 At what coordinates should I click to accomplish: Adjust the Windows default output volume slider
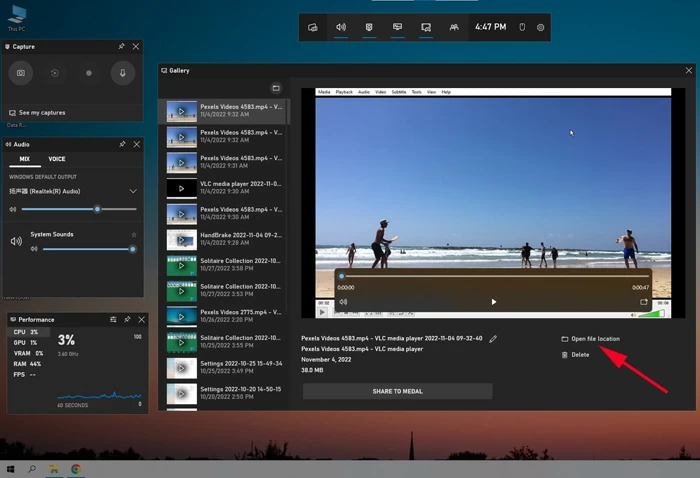pos(97,209)
